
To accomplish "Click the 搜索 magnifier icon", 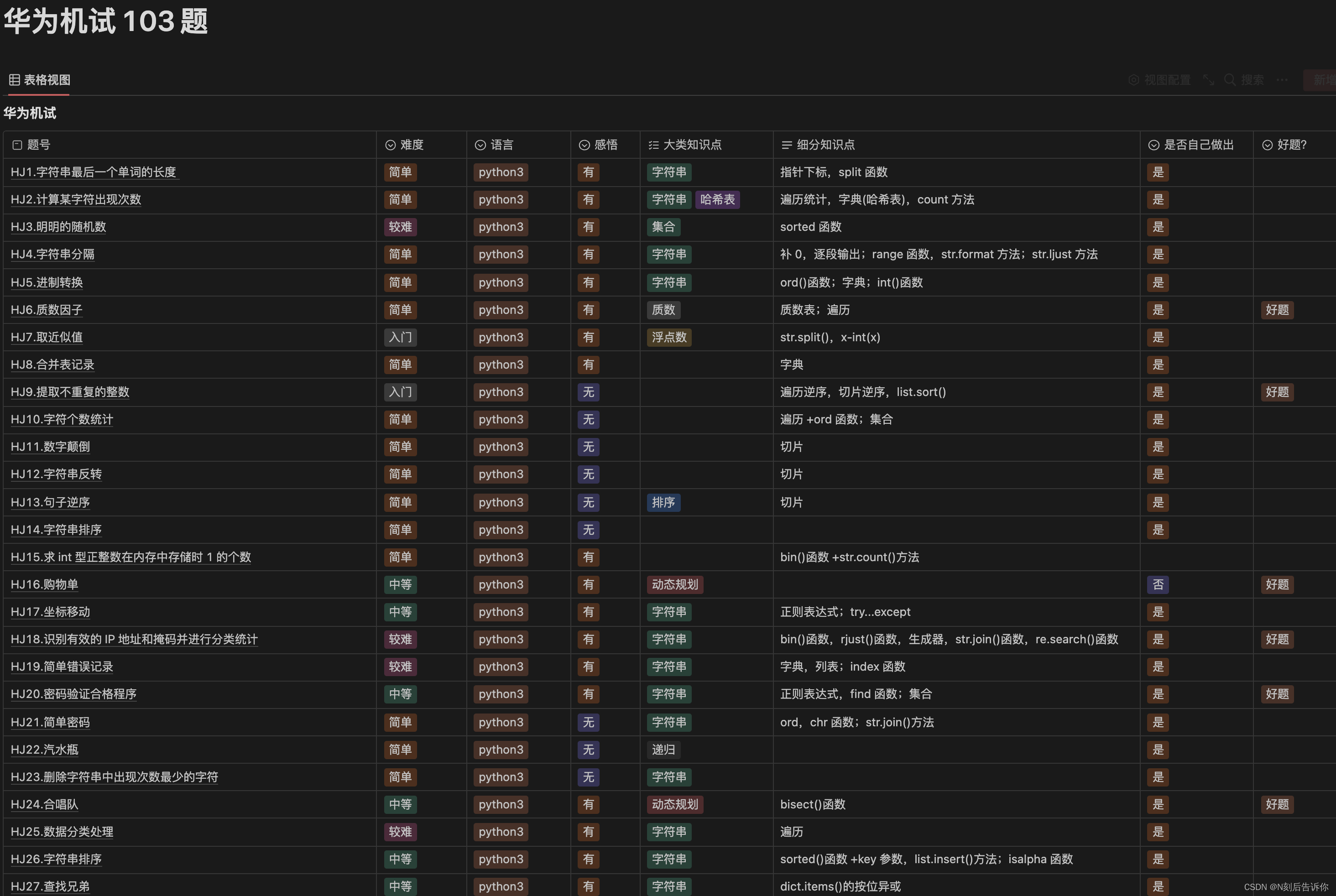I will coord(1230,80).
